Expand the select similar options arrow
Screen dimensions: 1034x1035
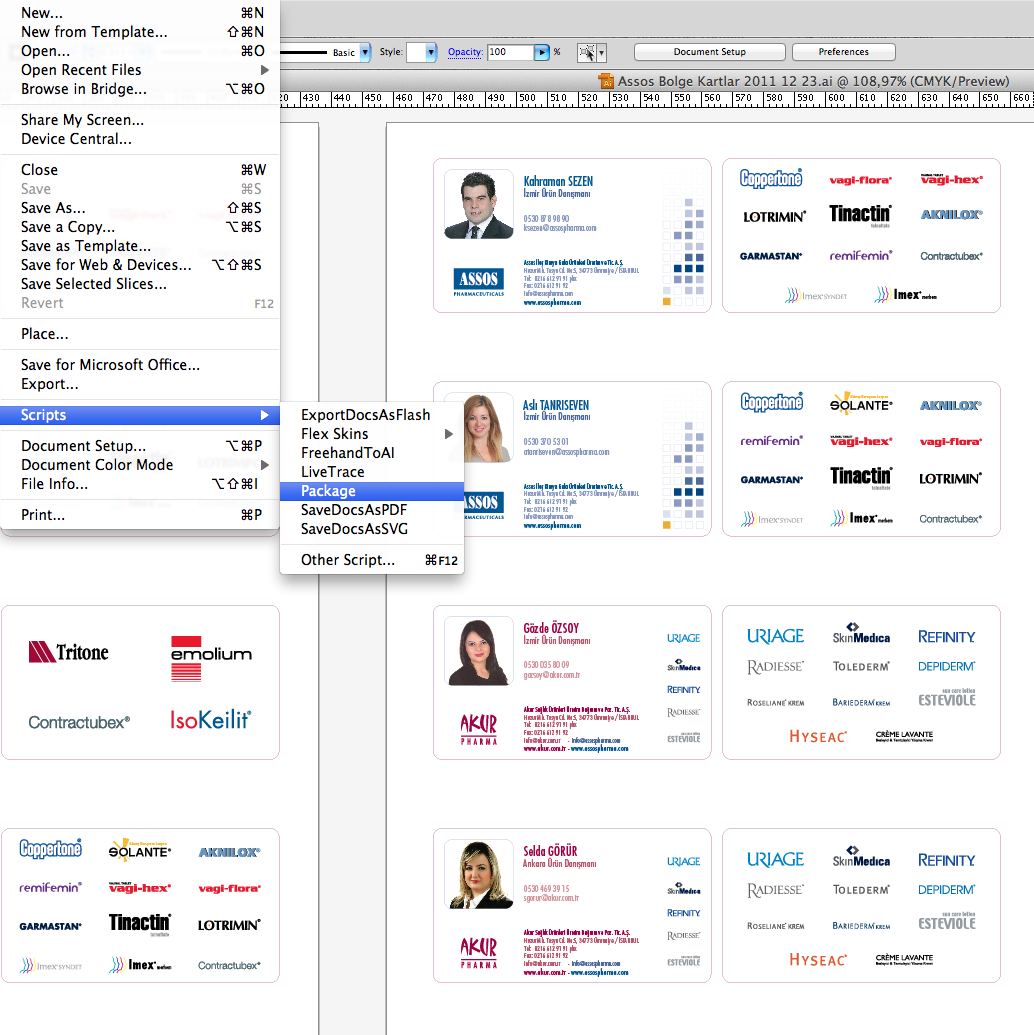[x=601, y=53]
